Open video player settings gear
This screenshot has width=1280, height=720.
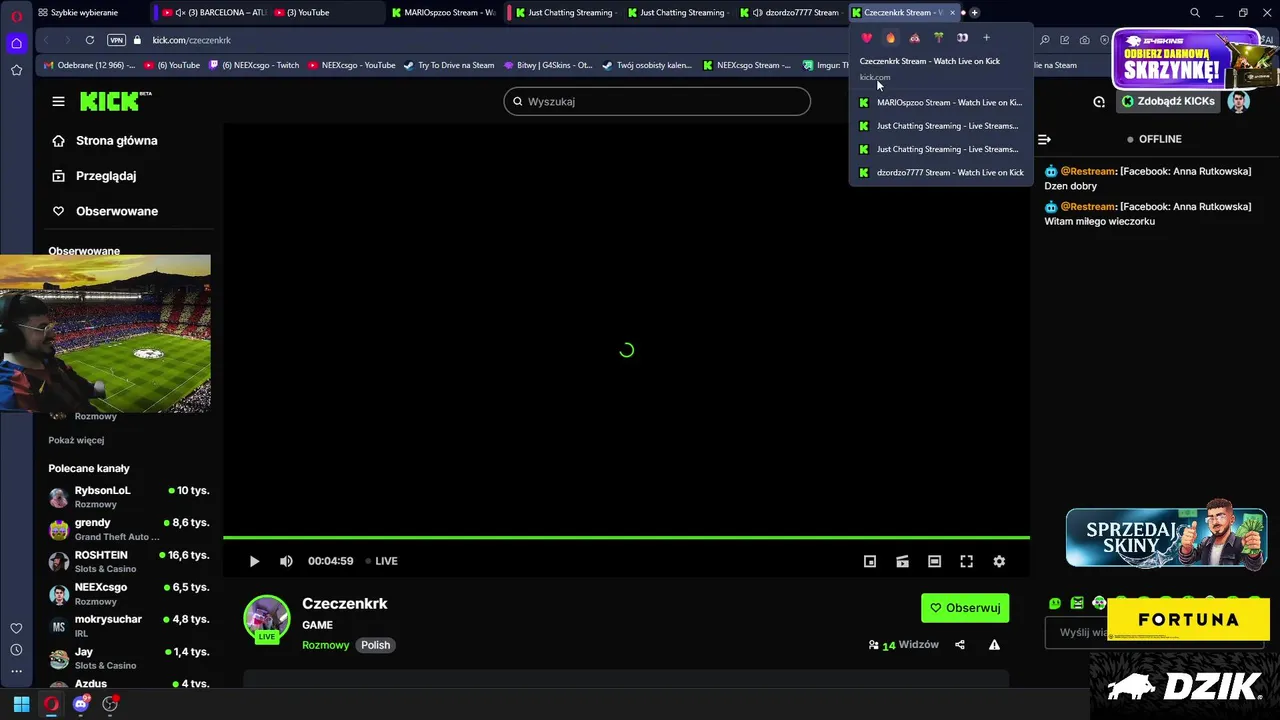[x=999, y=561]
